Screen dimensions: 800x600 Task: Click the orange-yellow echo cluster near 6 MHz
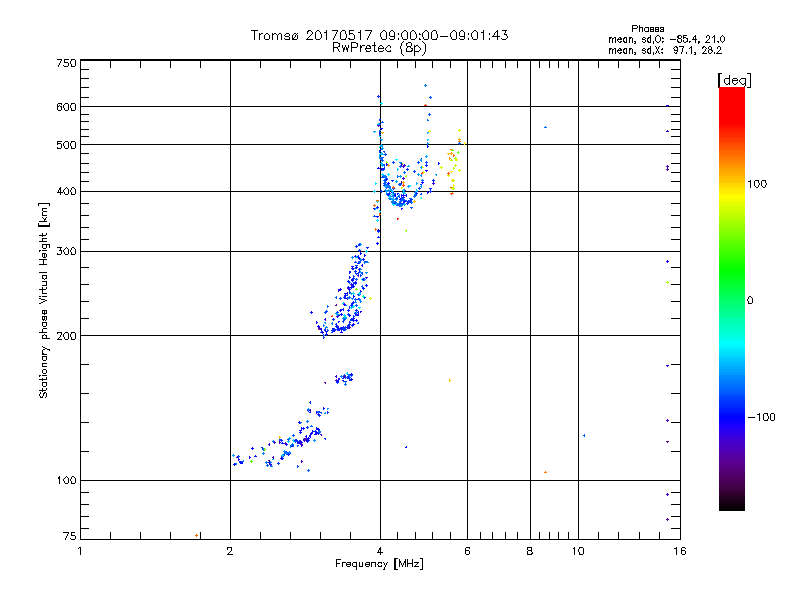tap(454, 163)
